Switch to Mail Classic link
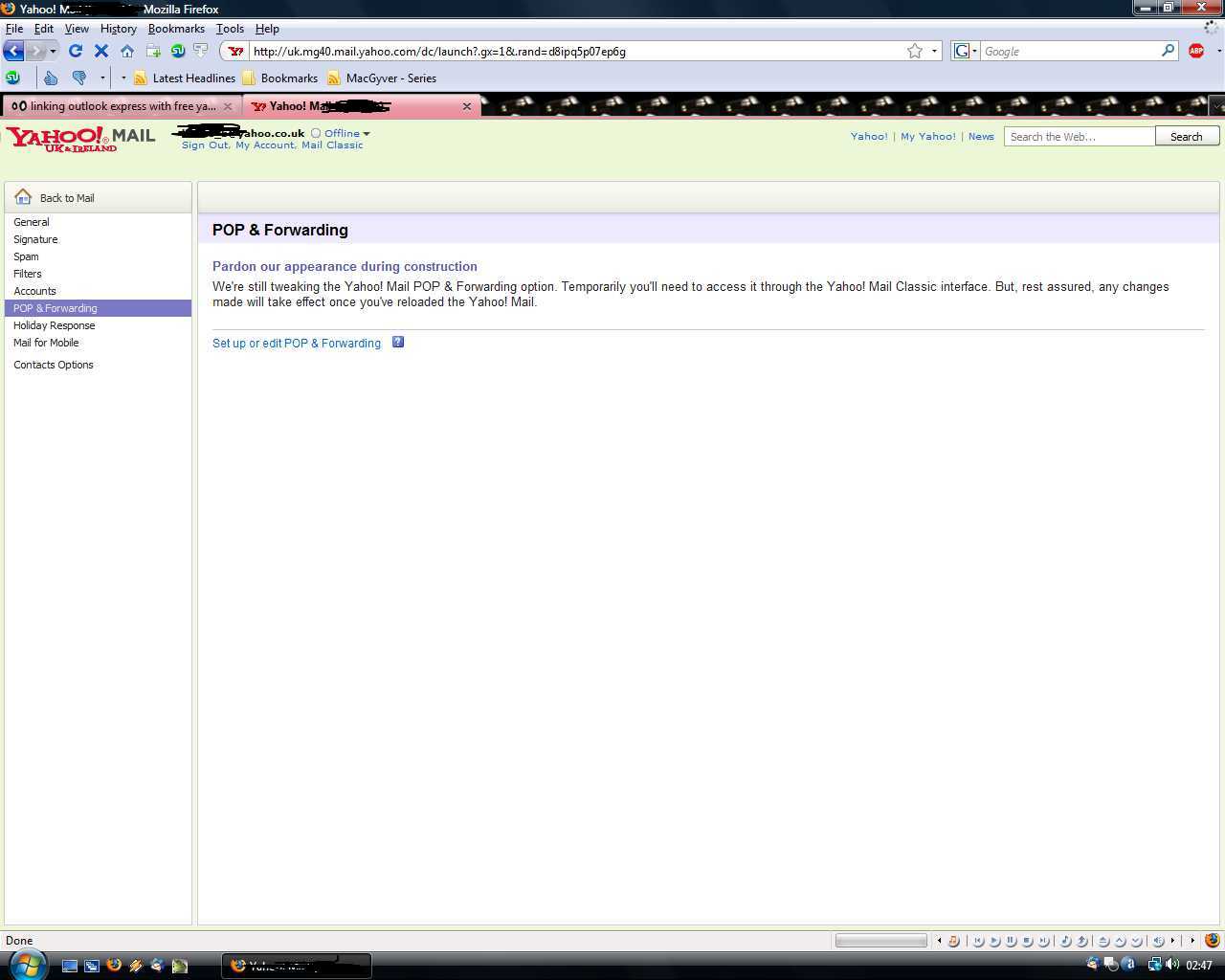1225x980 pixels. 332,145
